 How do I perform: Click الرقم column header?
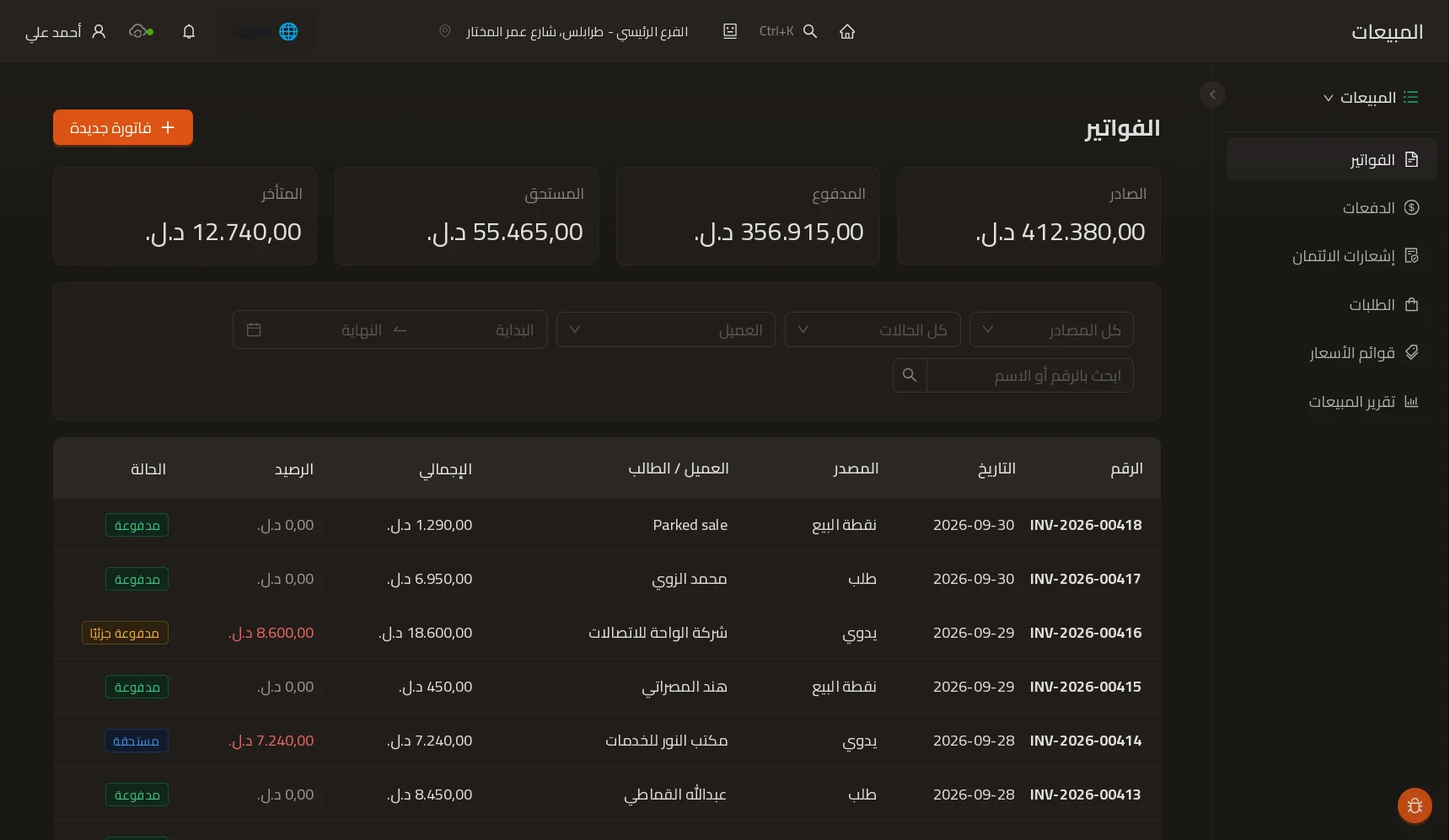pyautogui.click(x=1126, y=468)
